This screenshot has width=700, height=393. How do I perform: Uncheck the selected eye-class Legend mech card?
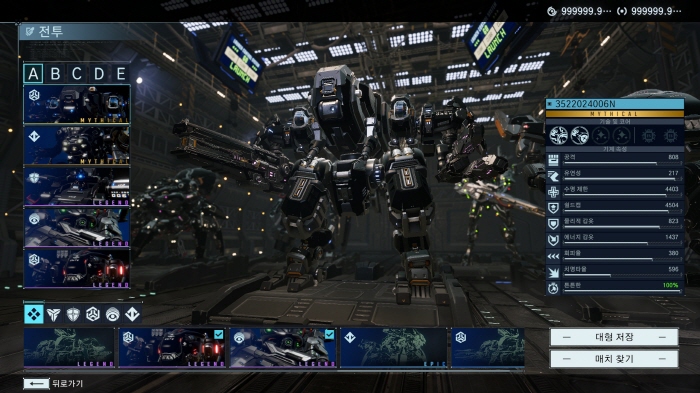click(x=283, y=348)
